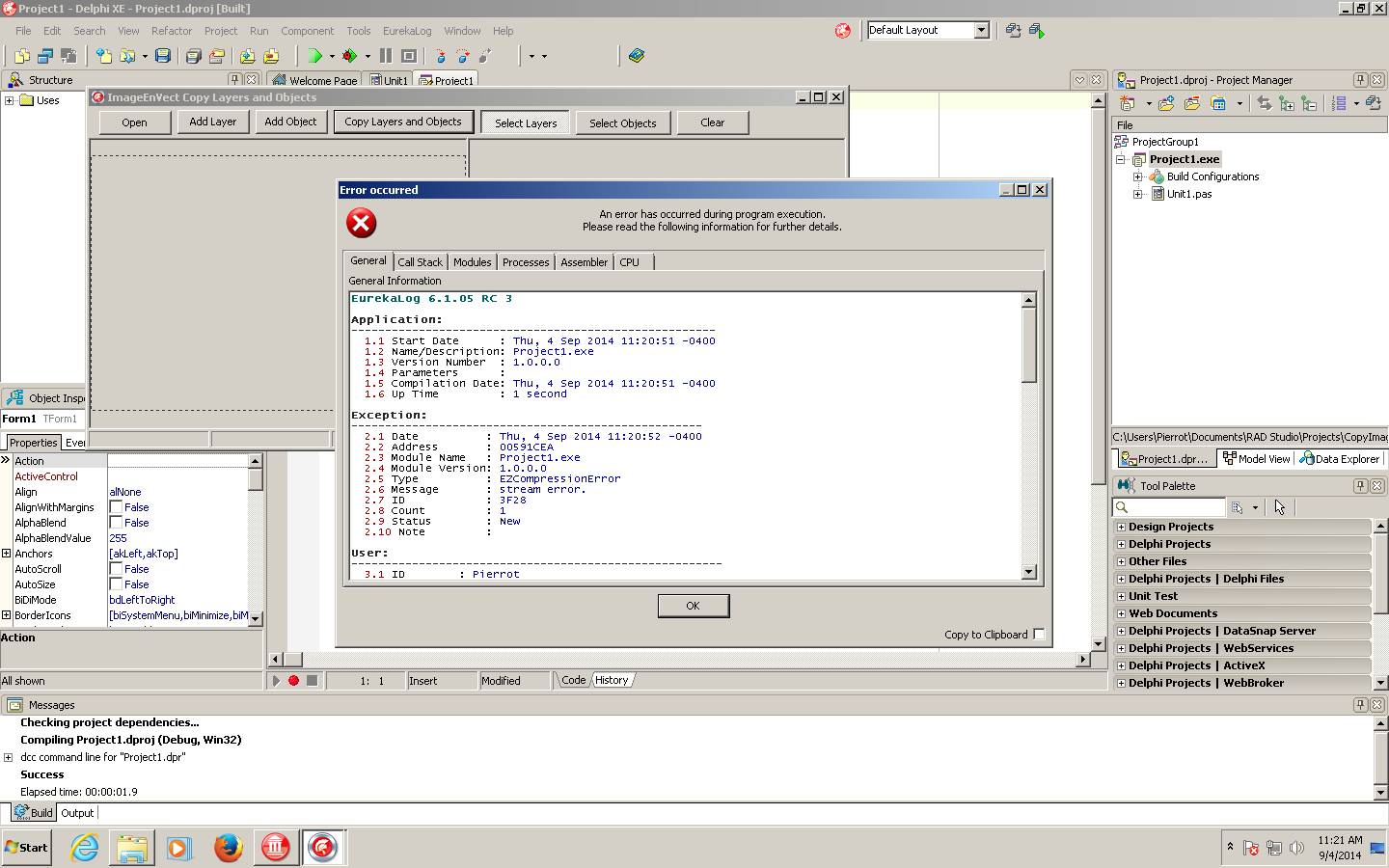The image size is (1389, 868).
Task: Open the Refactor menu
Action: pos(172,31)
